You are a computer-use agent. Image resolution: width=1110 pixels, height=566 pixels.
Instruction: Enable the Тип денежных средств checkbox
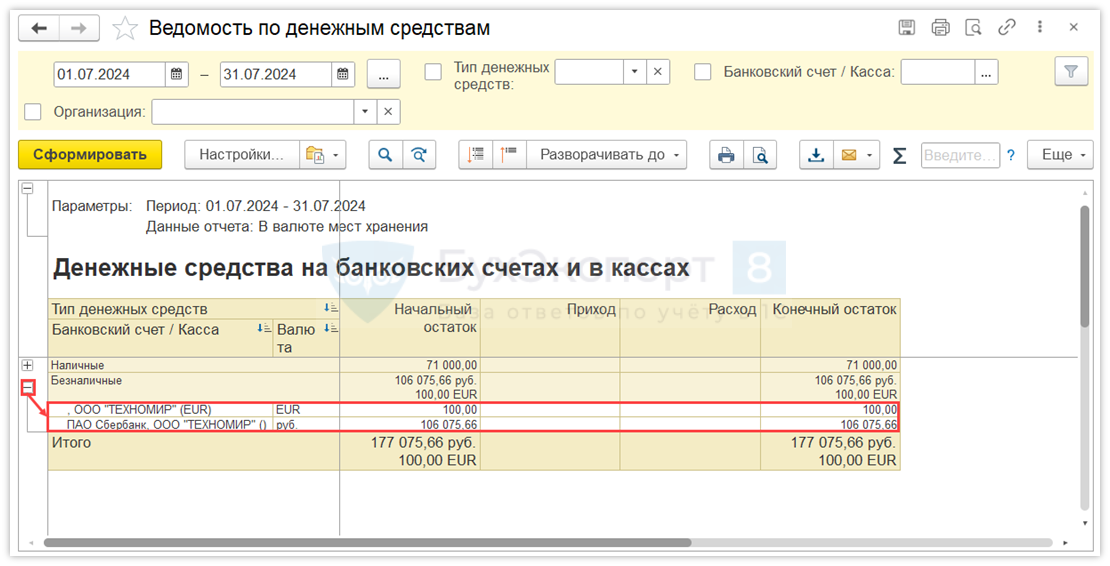(433, 72)
